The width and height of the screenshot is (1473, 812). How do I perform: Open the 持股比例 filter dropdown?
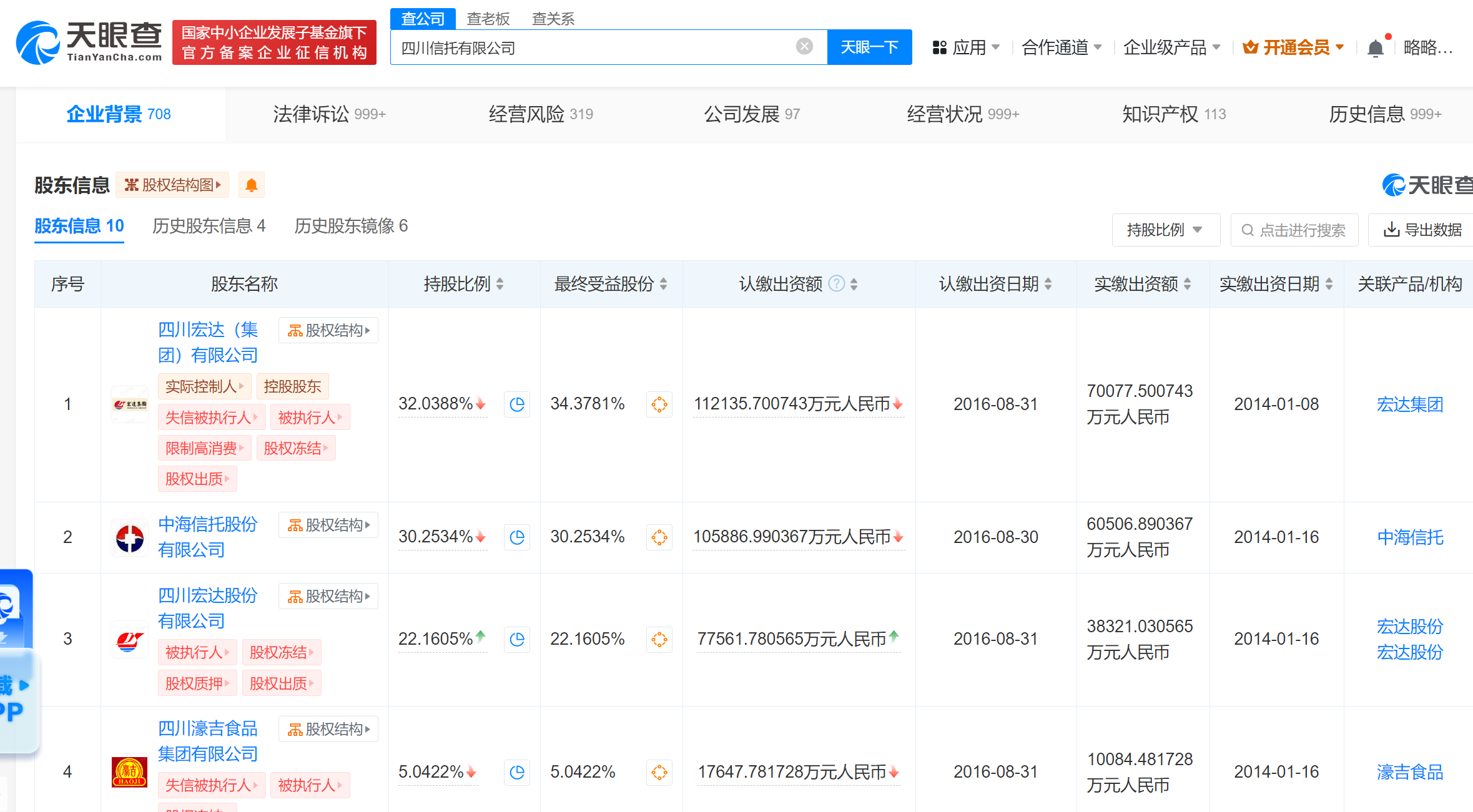tap(1165, 230)
